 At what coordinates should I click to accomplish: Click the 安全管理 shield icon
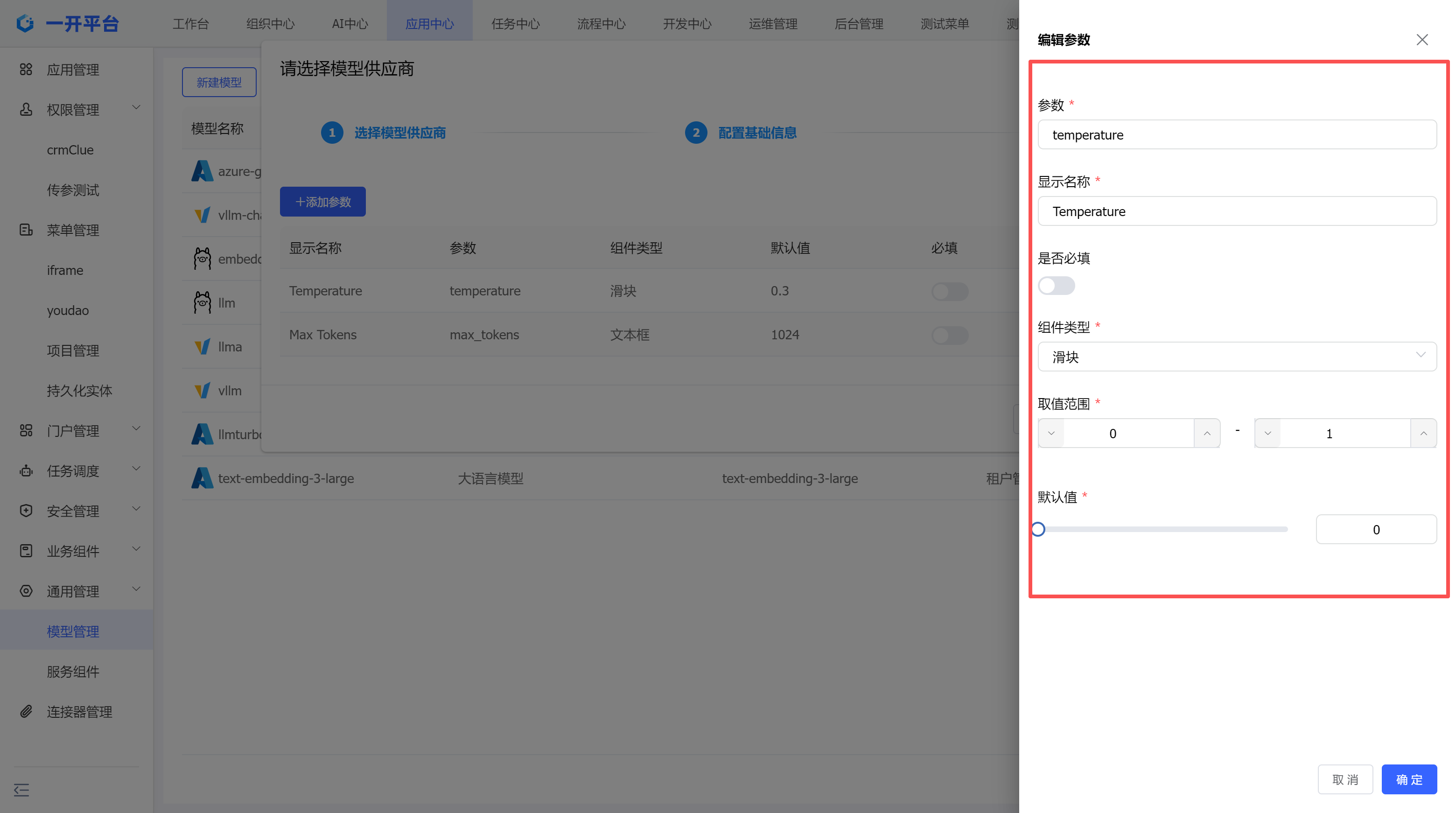(x=26, y=511)
